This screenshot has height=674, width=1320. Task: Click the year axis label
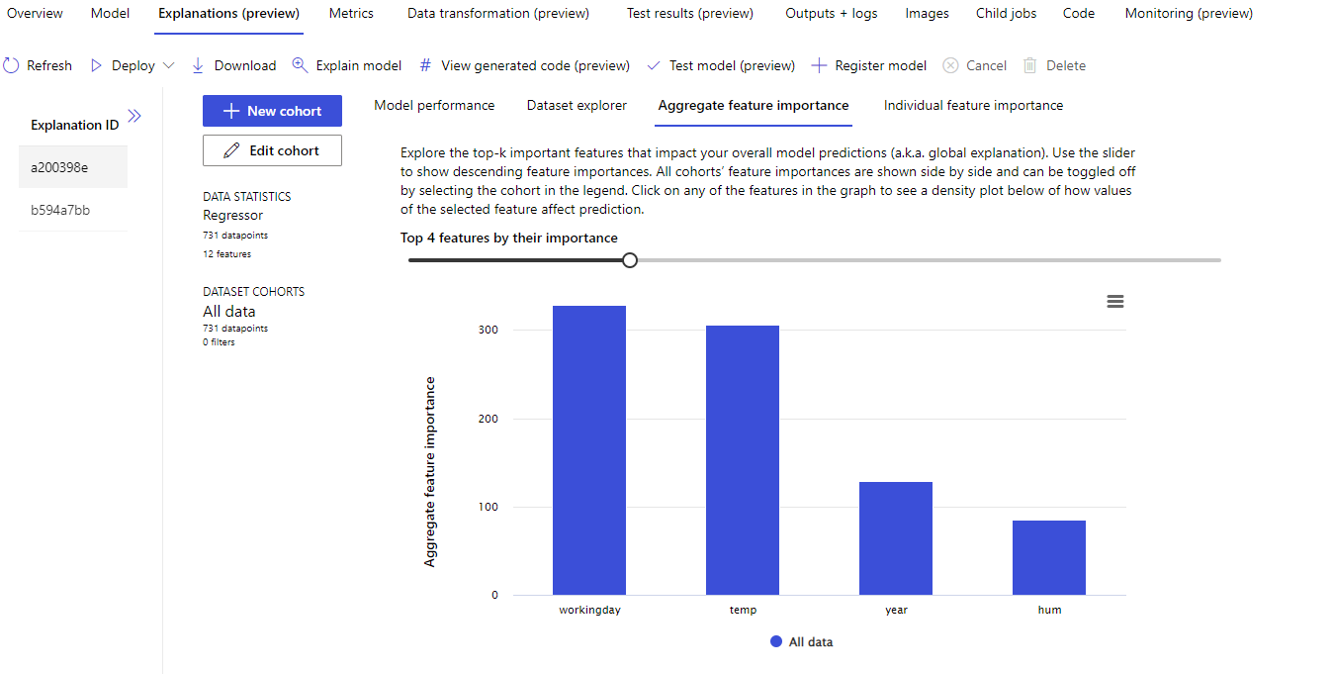pyautogui.click(x=896, y=610)
